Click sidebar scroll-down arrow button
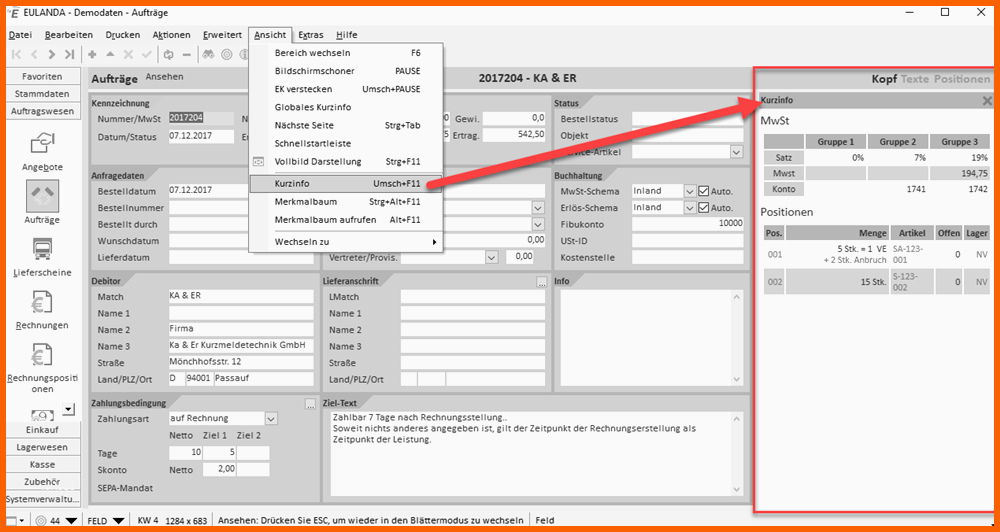 click(x=68, y=408)
